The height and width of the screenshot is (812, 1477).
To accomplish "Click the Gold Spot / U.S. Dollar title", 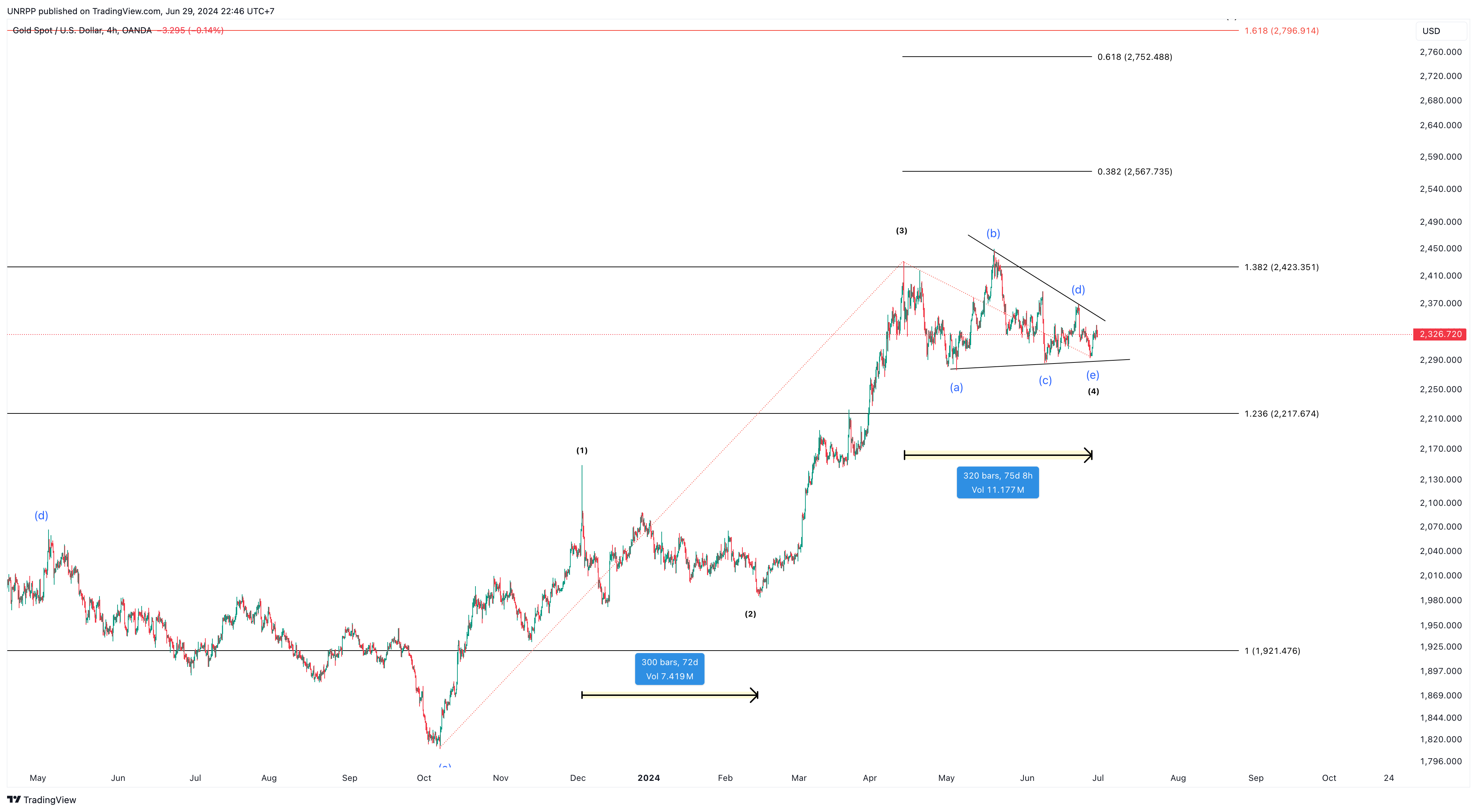I will pos(82,30).
